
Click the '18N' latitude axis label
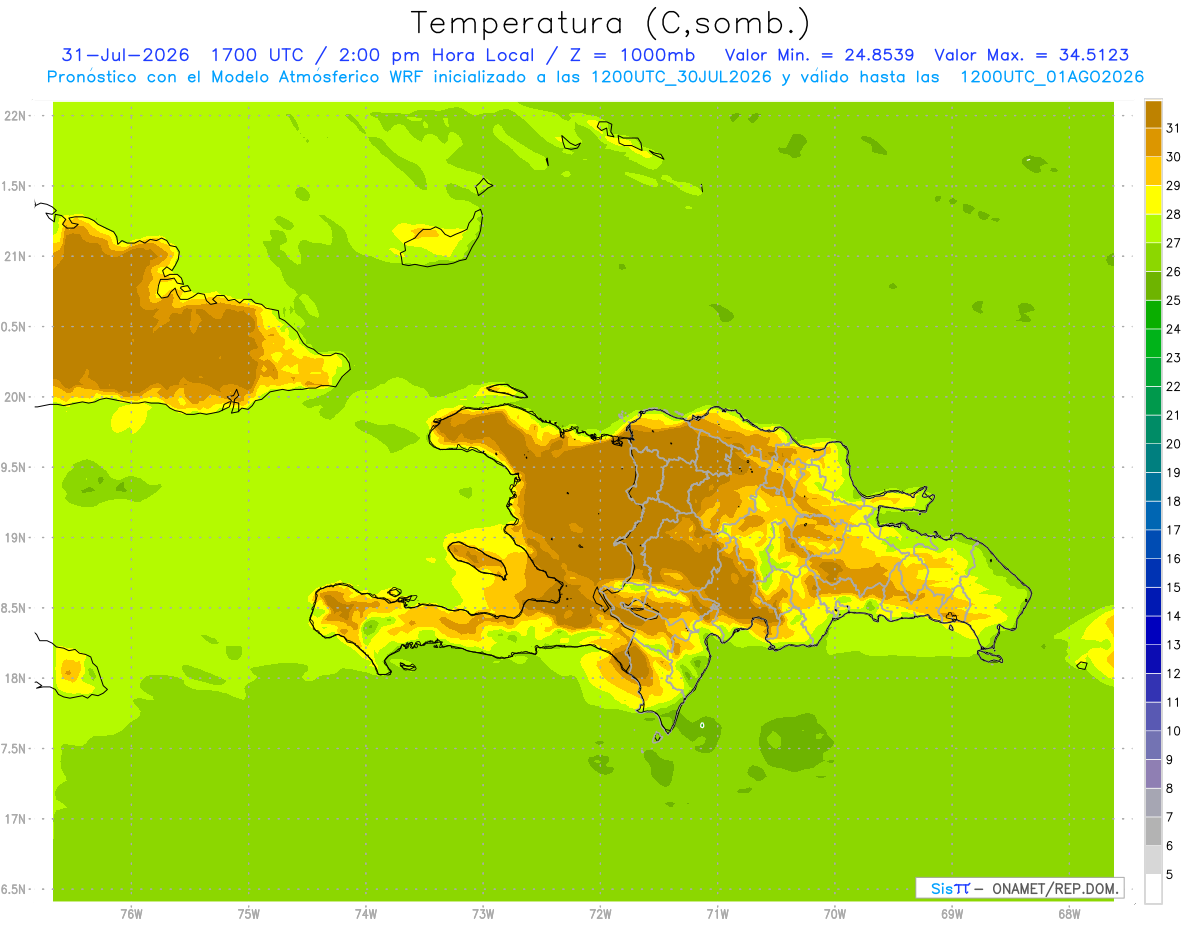pyautogui.click(x=14, y=678)
